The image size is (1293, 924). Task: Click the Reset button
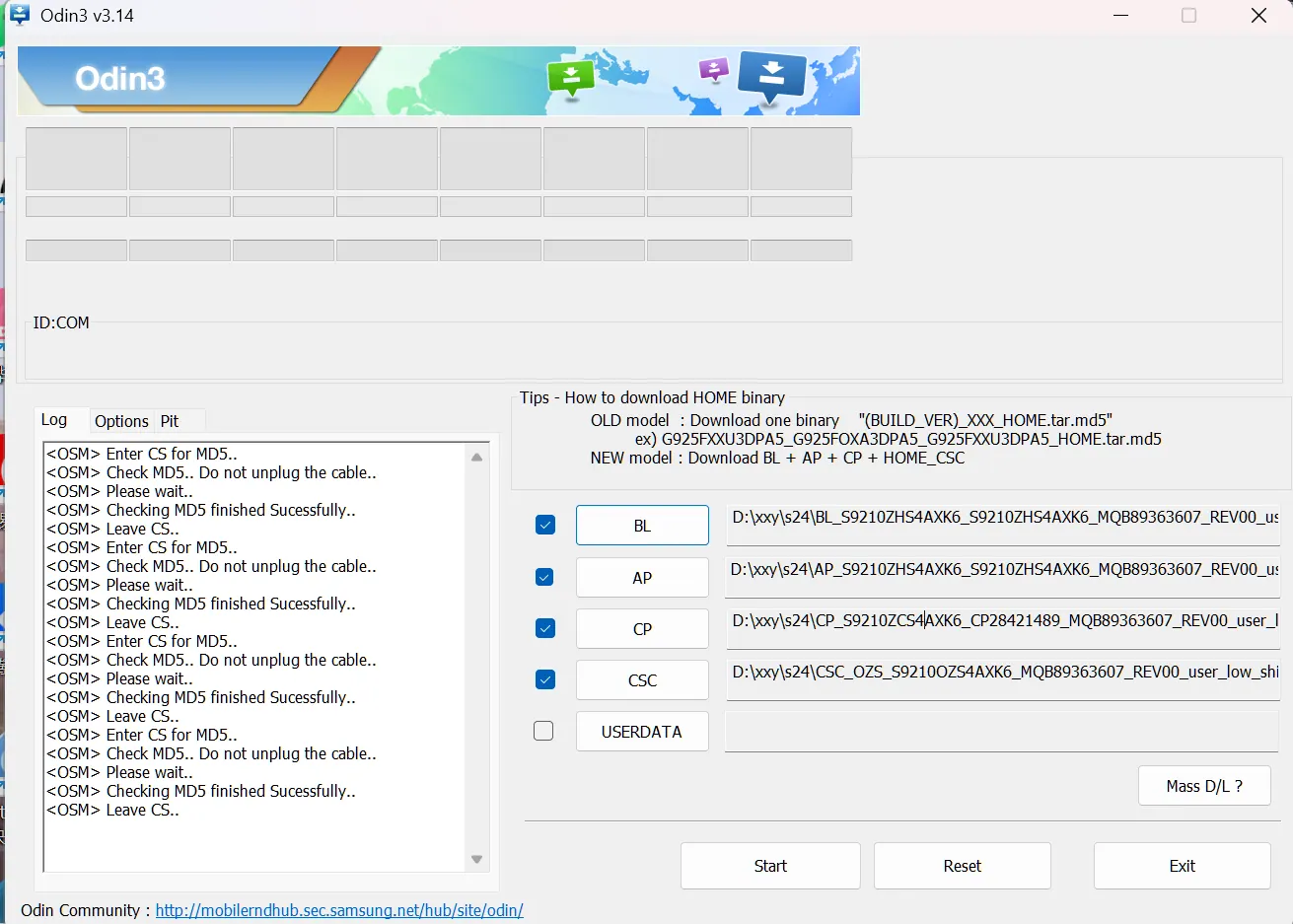962,866
